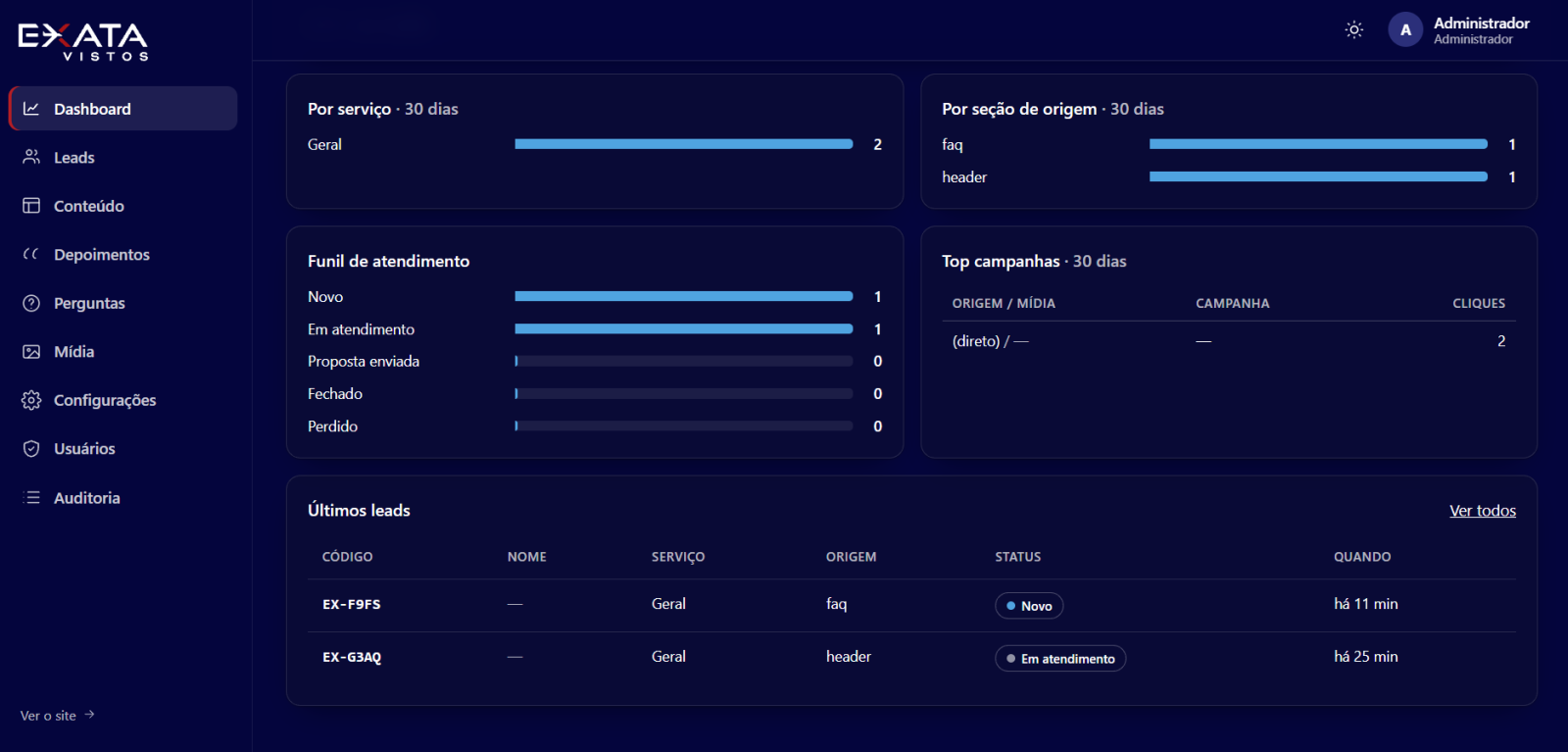Viewport: 1568px width, 752px height.
Task: Click the Usuários shield icon
Action: tap(31, 448)
